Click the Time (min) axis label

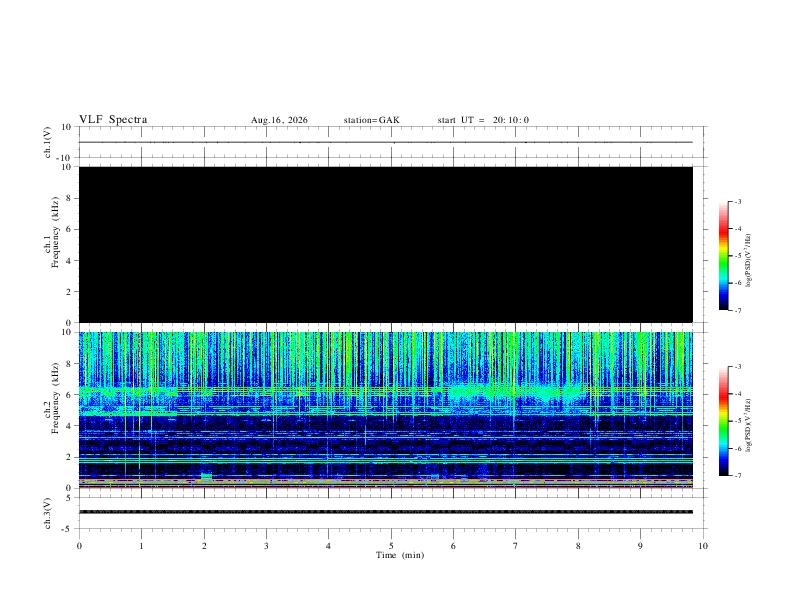pos(400,555)
